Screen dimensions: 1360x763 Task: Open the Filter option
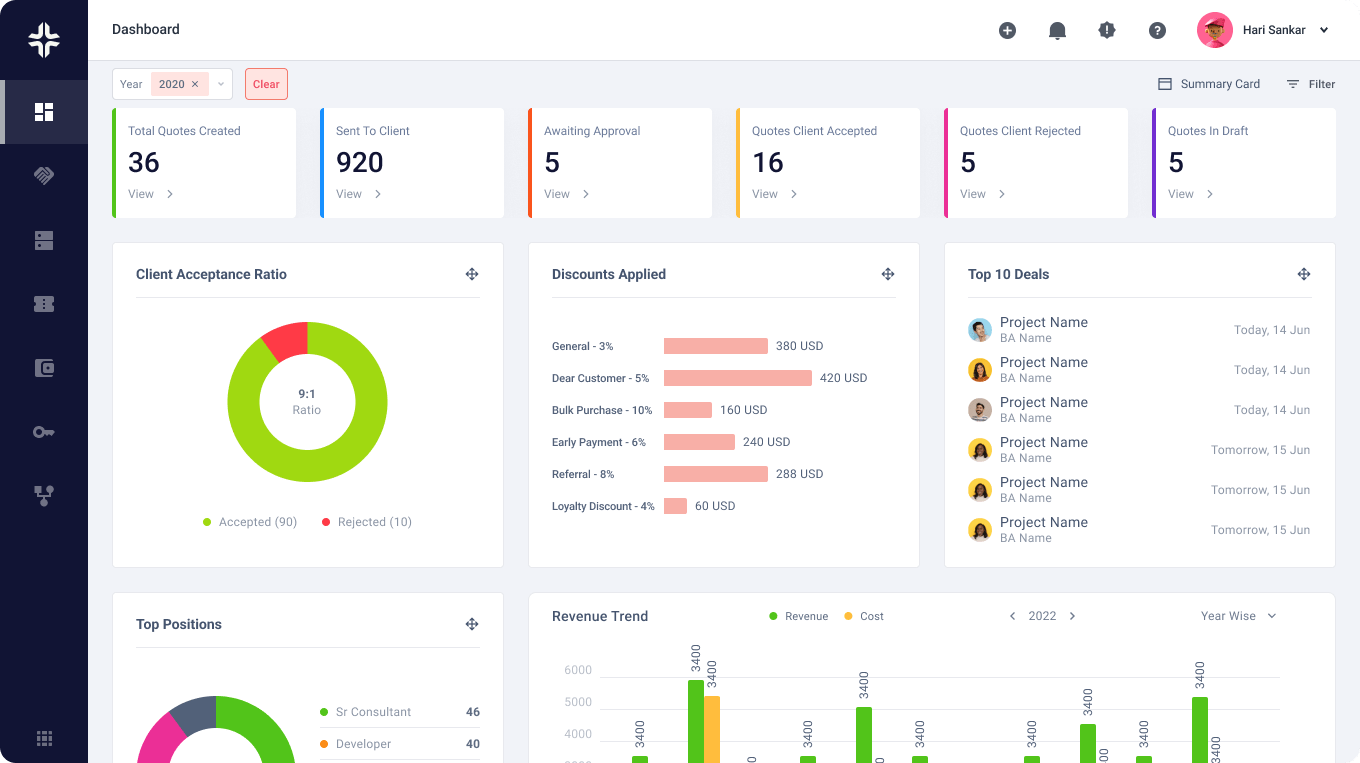point(1311,84)
